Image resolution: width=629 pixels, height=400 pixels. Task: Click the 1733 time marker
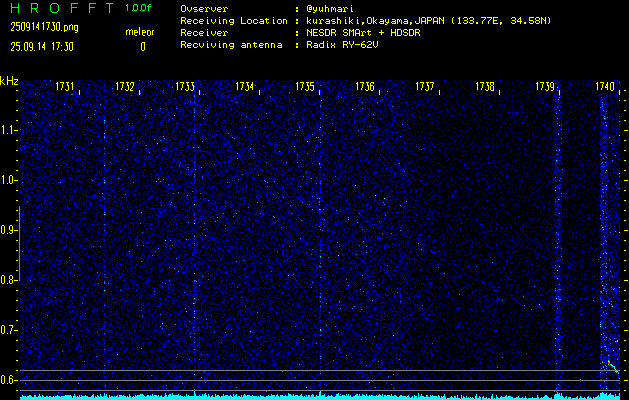[x=185, y=86]
